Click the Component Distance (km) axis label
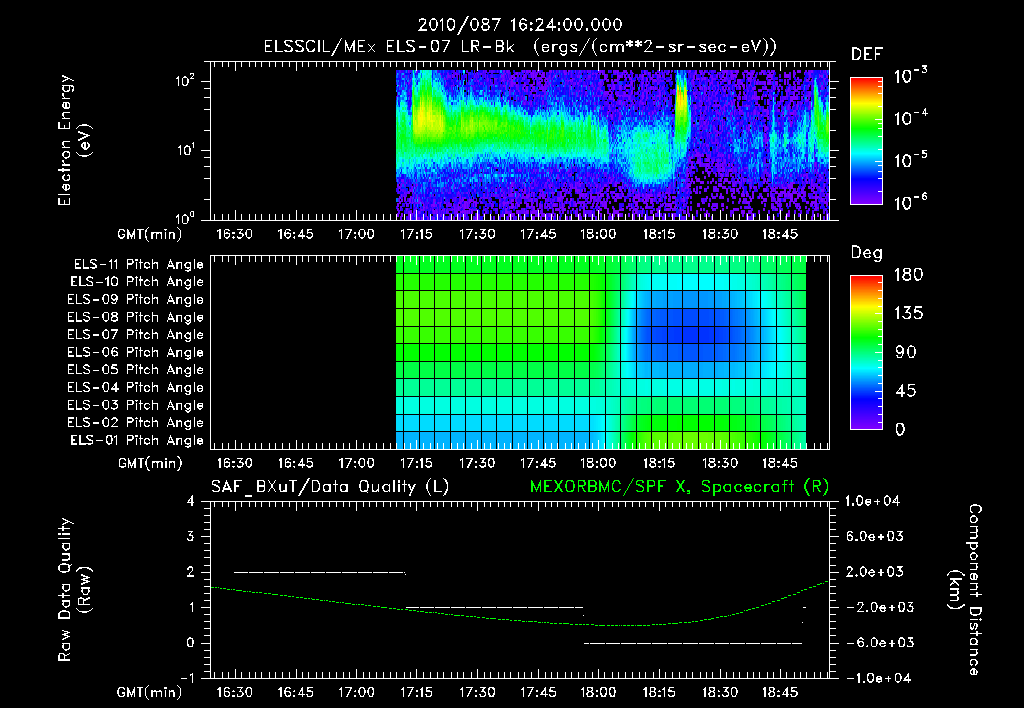Image resolution: width=1024 pixels, height=708 pixels. tap(965, 590)
